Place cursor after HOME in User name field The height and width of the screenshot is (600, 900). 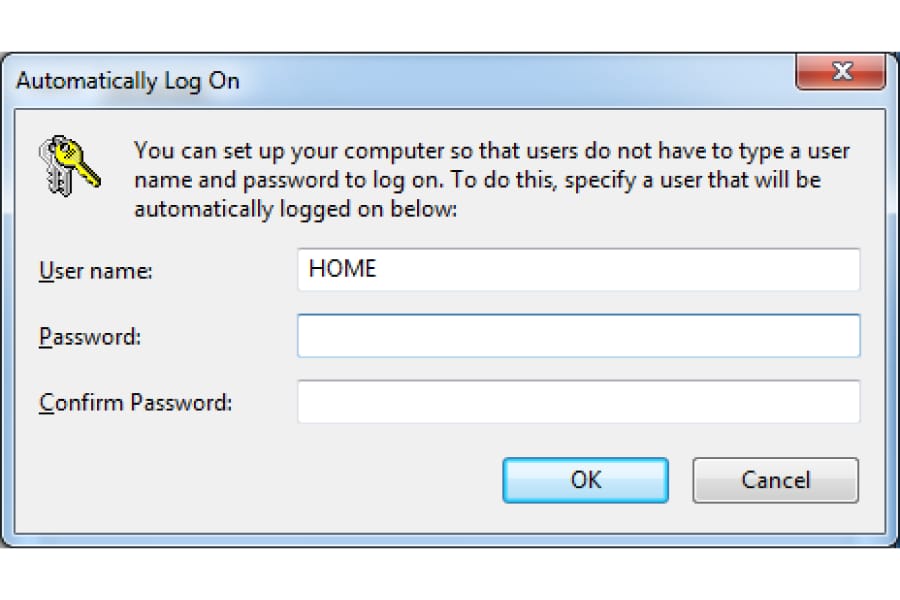379,269
